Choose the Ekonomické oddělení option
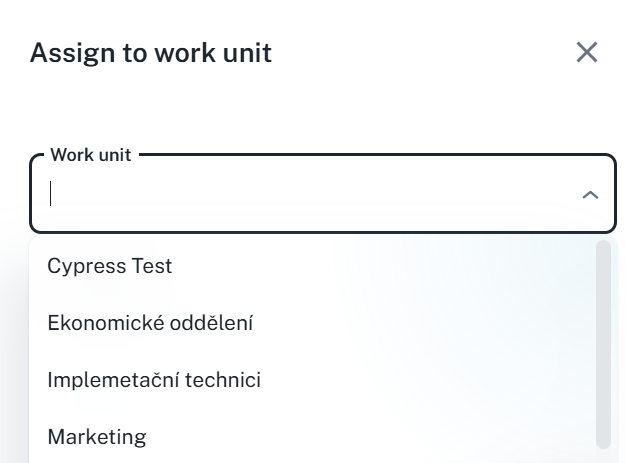Screen dimensions: 626x463 click(x=150, y=323)
